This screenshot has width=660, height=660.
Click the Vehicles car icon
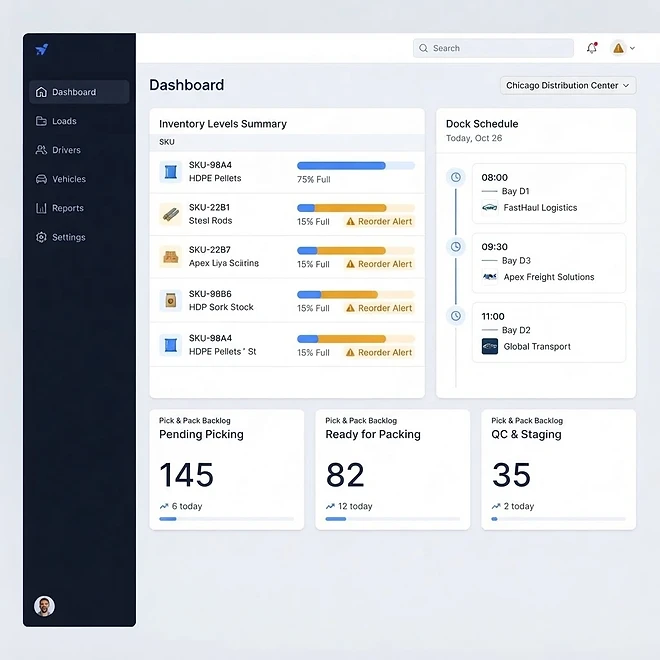pyautogui.click(x=41, y=179)
